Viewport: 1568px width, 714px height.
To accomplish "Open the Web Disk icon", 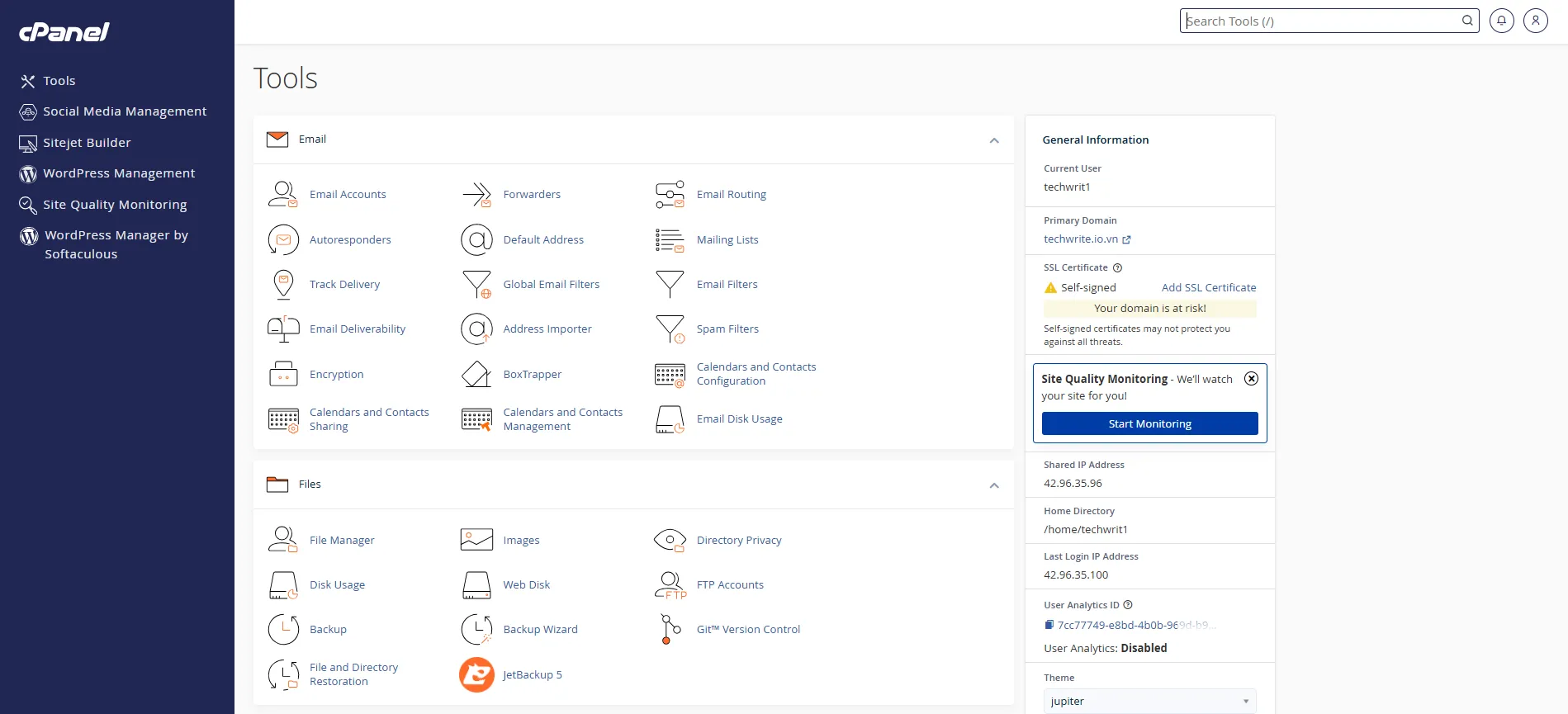I will tap(476, 585).
